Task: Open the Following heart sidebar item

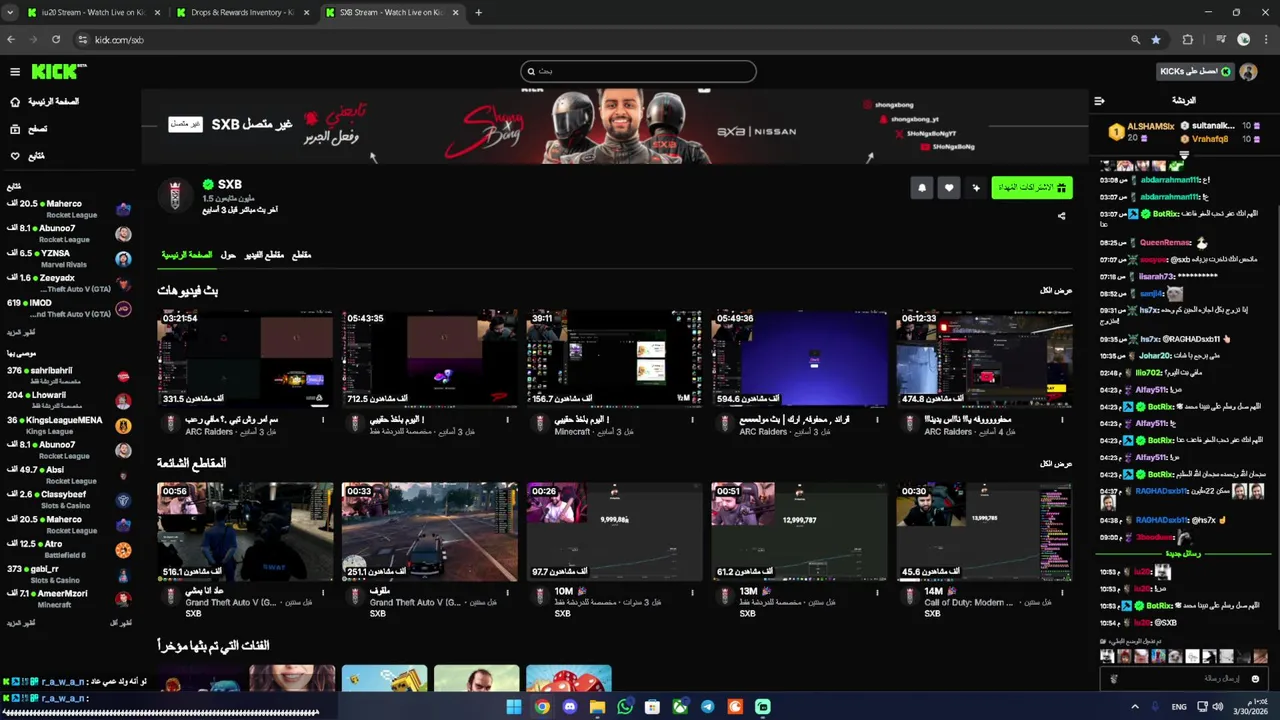Action: pos(28,156)
